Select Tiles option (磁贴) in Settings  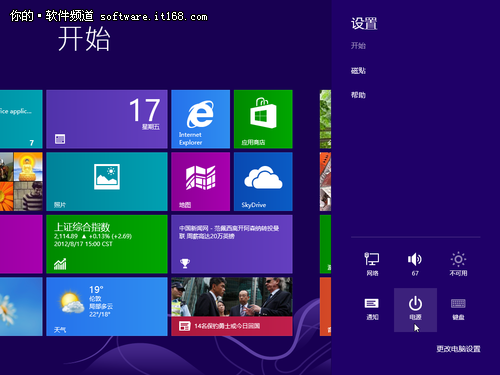[358, 71]
